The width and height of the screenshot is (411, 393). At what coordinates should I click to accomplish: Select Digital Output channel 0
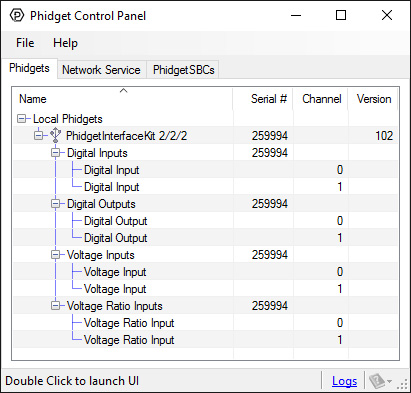tap(205, 221)
